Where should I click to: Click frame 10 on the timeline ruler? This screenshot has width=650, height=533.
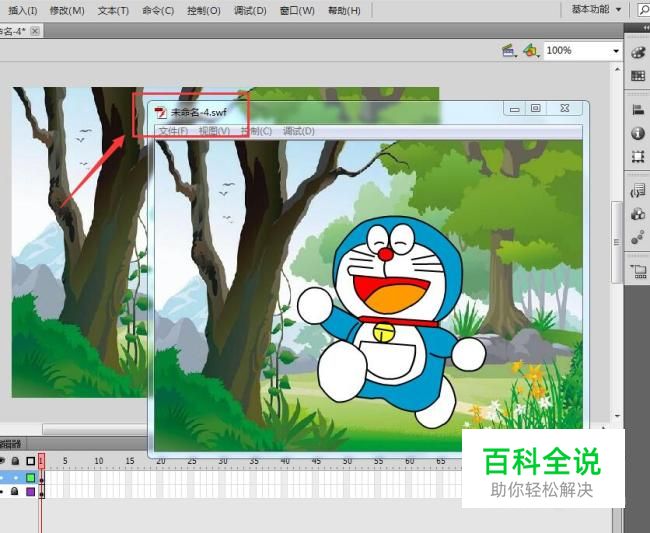(99, 460)
